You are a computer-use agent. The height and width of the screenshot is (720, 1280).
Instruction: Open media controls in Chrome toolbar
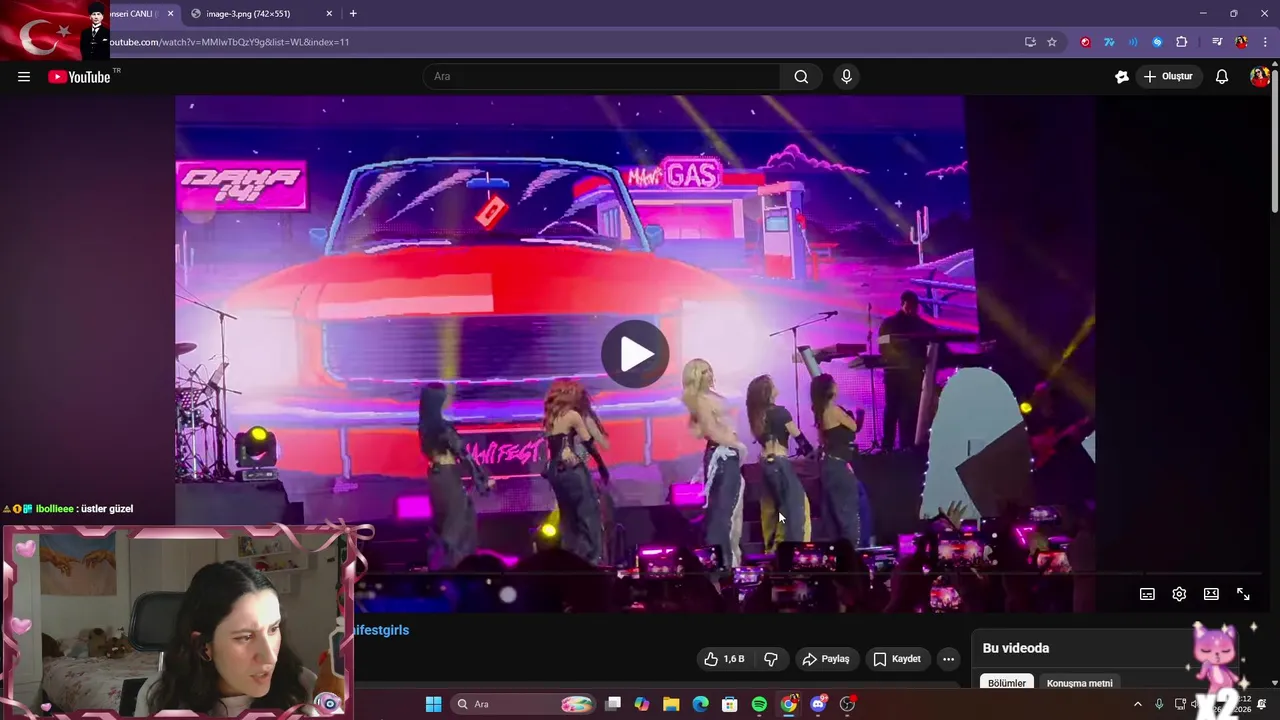point(1217,42)
